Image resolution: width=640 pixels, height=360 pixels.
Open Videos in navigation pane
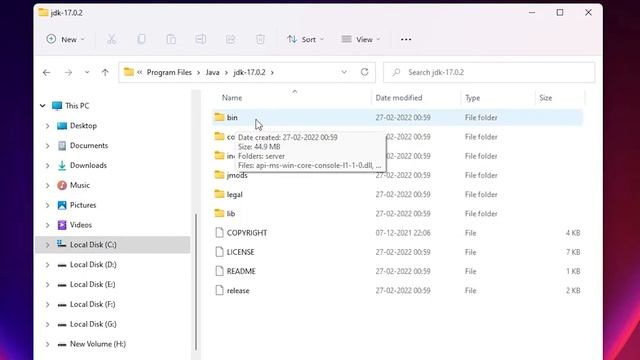(x=81, y=225)
